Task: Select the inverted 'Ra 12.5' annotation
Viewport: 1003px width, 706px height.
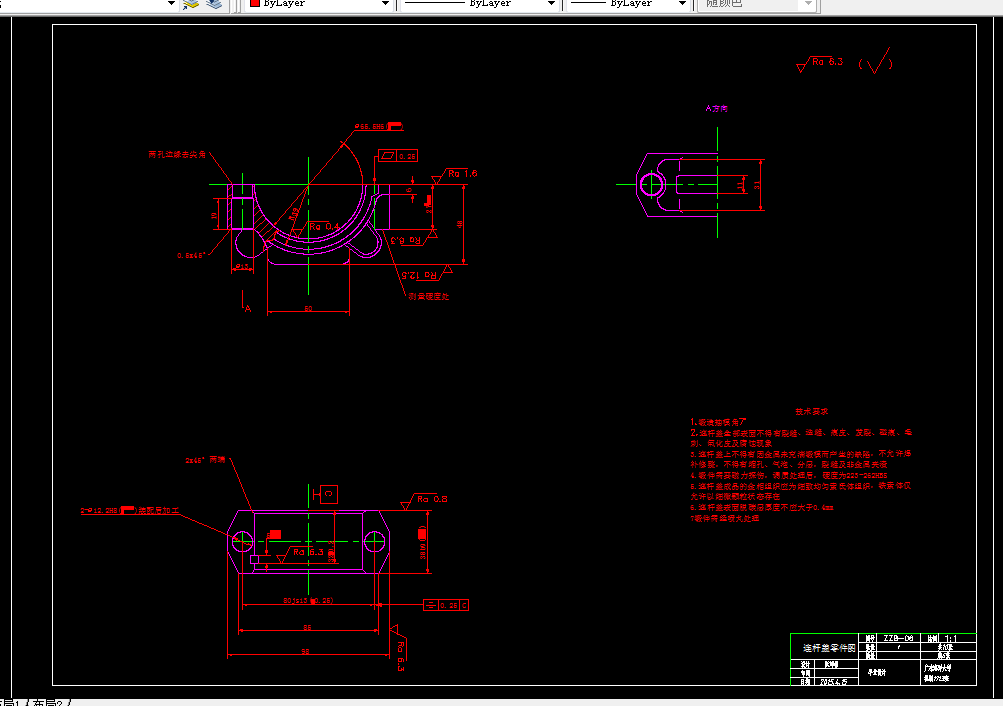Action: pos(419,275)
